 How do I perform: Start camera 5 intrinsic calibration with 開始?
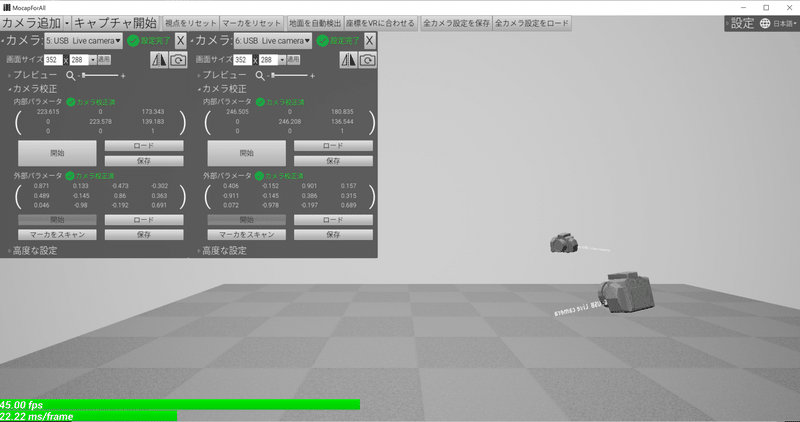click(x=57, y=153)
